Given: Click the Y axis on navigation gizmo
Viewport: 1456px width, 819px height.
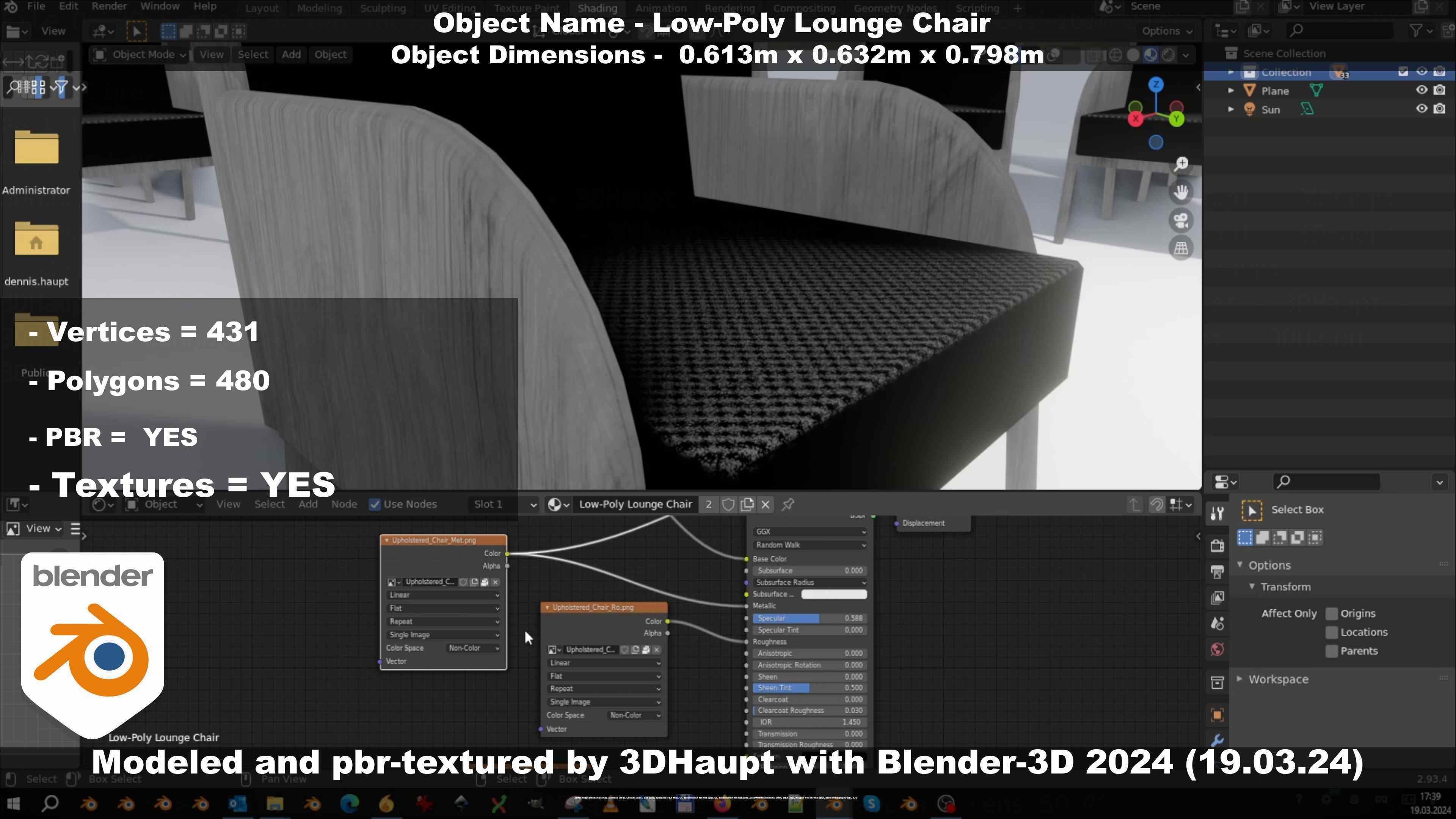Looking at the screenshot, I should [1176, 119].
